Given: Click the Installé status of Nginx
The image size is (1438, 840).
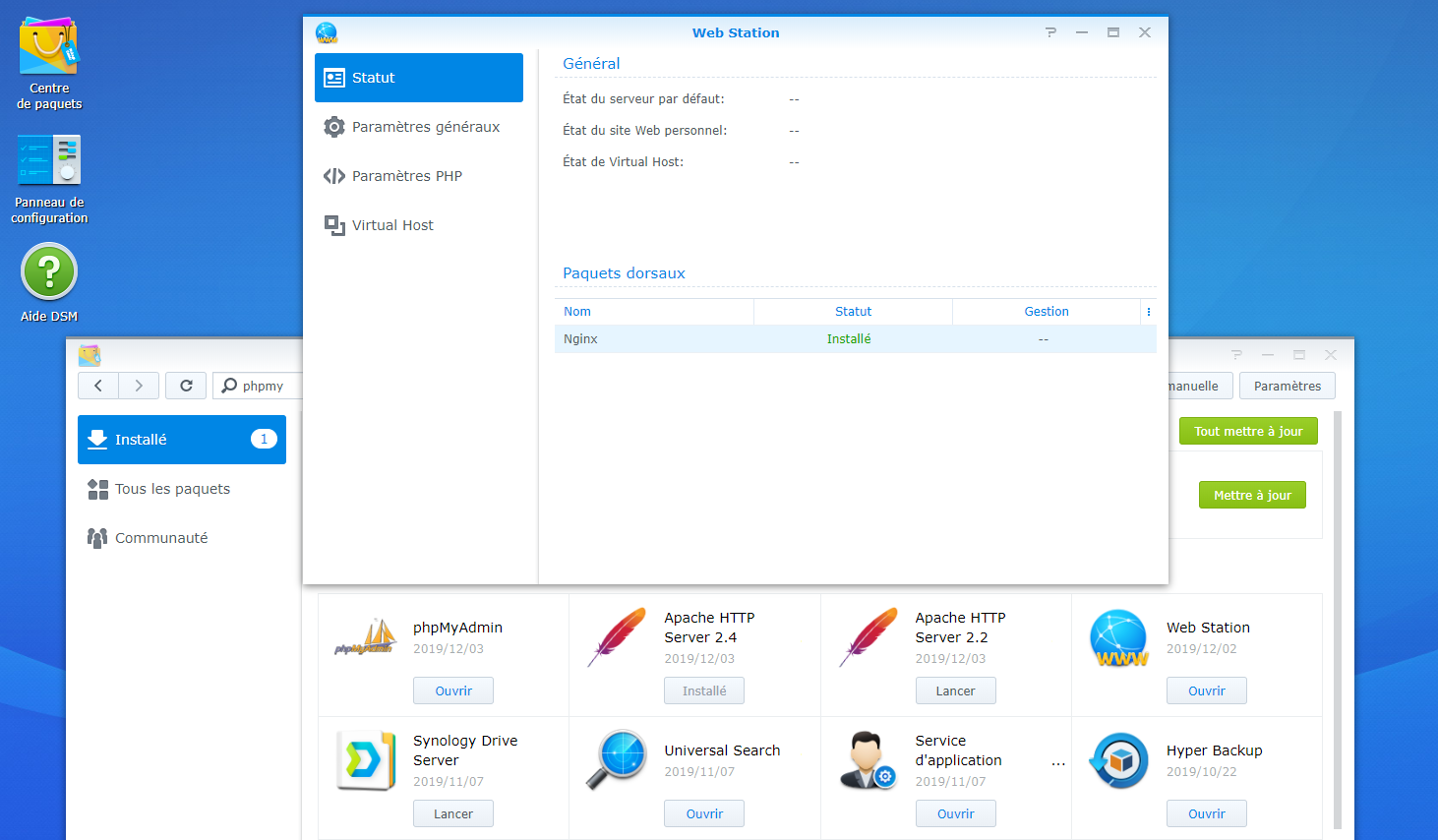Looking at the screenshot, I should (x=849, y=339).
